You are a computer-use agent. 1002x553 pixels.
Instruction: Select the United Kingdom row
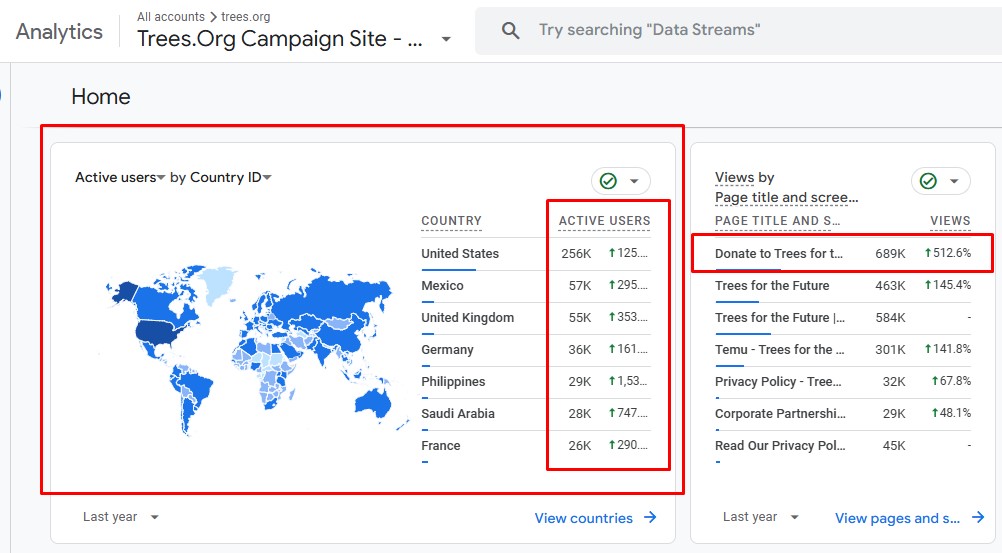[x=536, y=318]
